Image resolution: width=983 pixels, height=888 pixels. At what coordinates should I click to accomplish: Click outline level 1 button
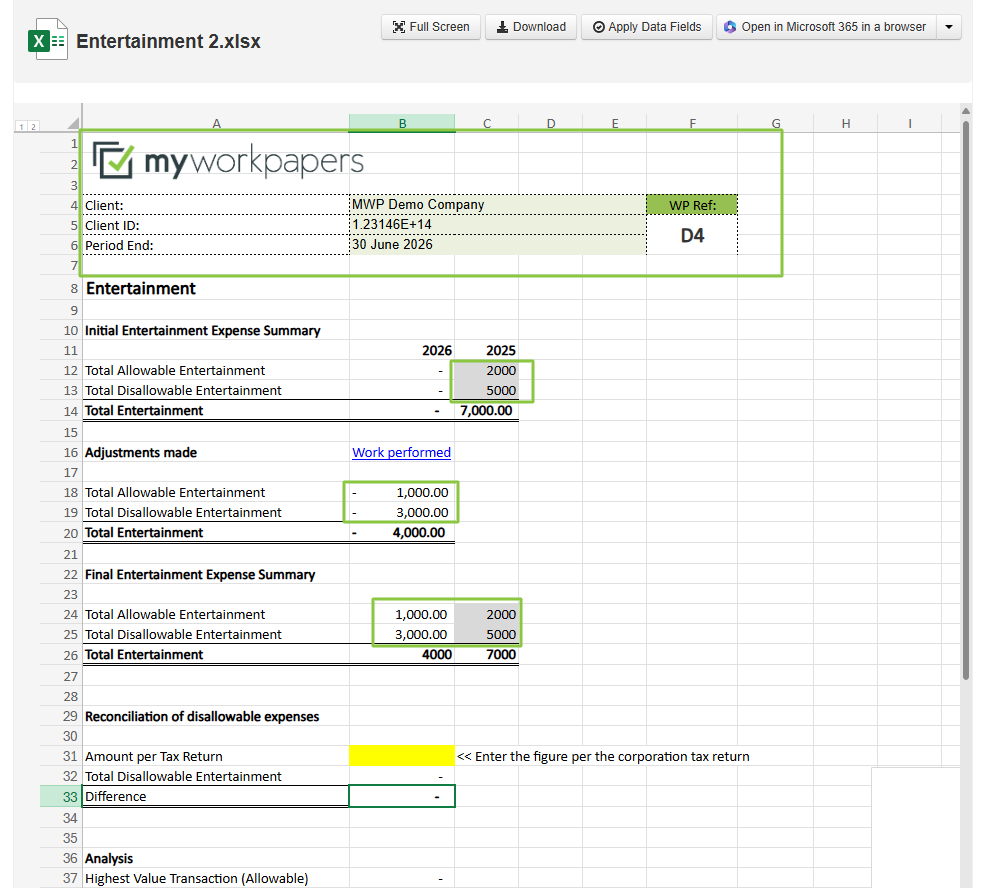[22, 126]
